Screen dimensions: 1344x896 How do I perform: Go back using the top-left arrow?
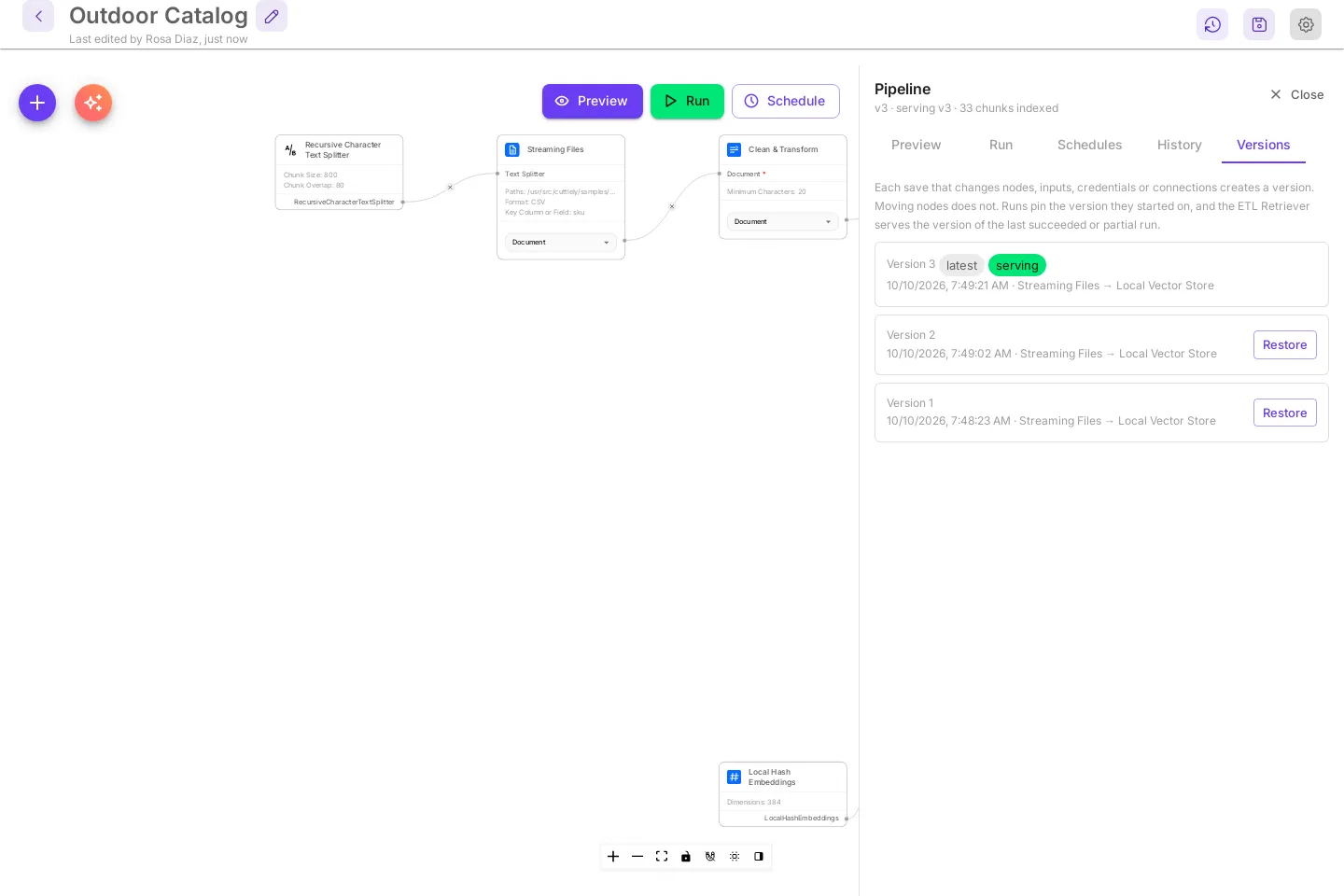(38, 16)
